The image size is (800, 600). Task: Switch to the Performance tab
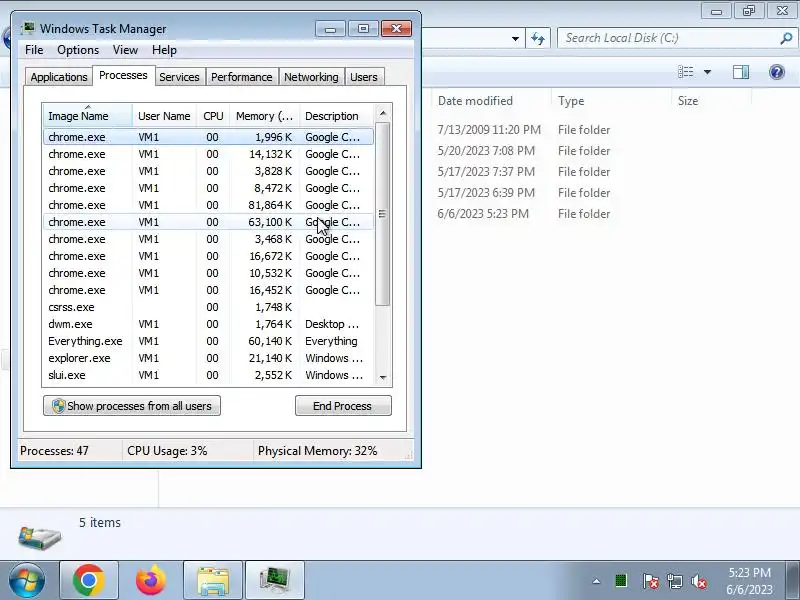[x=241, y=77]
